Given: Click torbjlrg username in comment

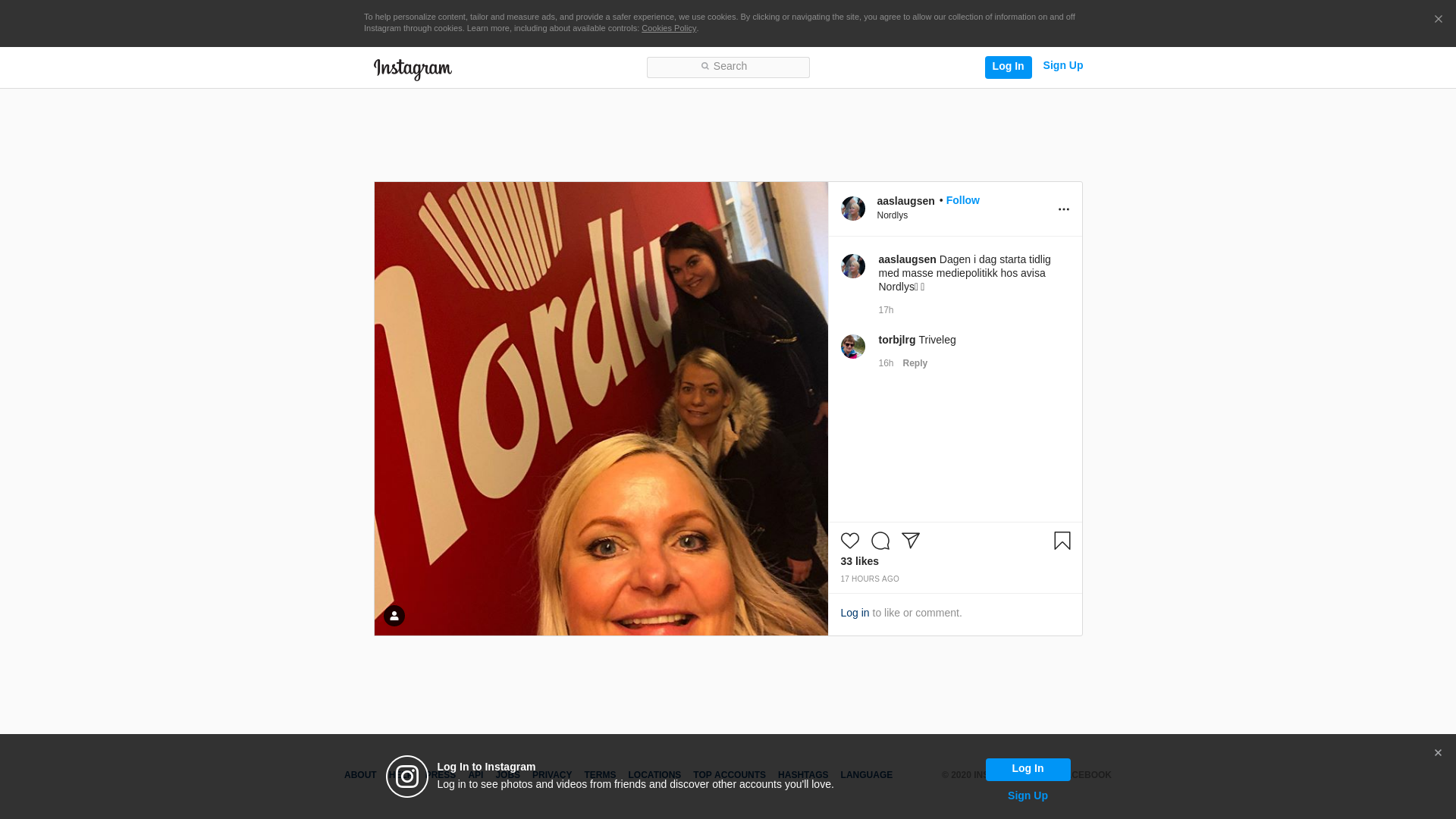Looking at the screenshot, I should tap(897, 340).
